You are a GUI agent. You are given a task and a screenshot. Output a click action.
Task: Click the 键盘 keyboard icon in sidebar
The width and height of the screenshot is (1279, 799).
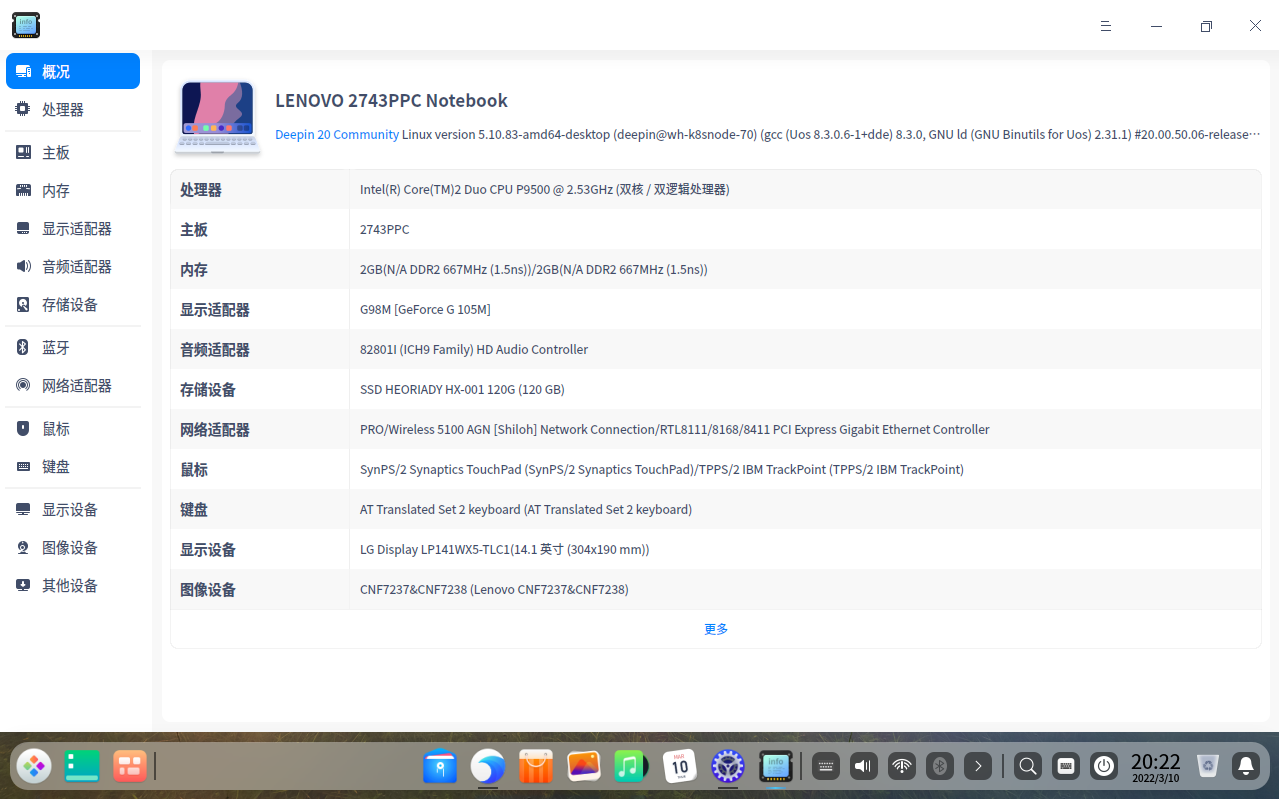tap(23, 466)
